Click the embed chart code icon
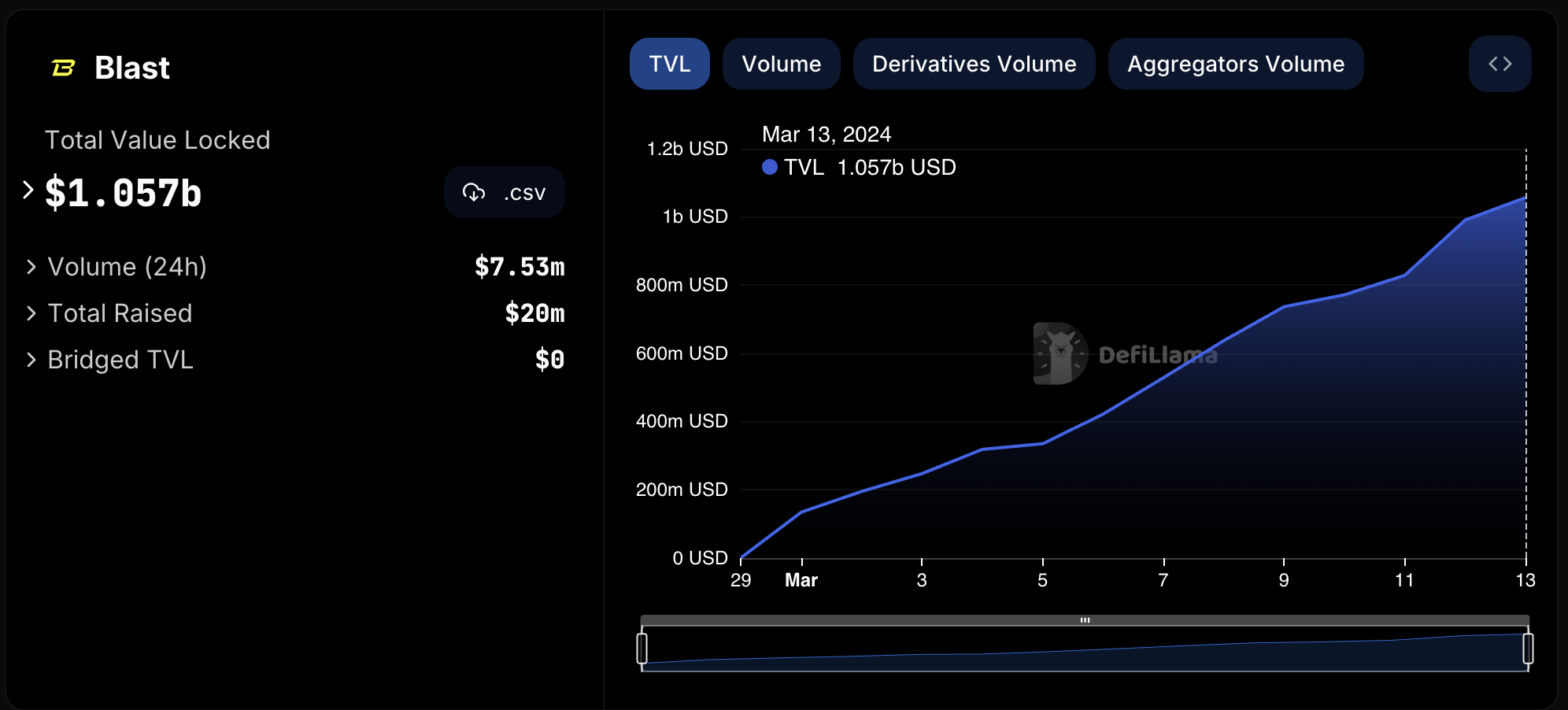This screenshot has height=710, width=1568. [x=1500, y=64]
